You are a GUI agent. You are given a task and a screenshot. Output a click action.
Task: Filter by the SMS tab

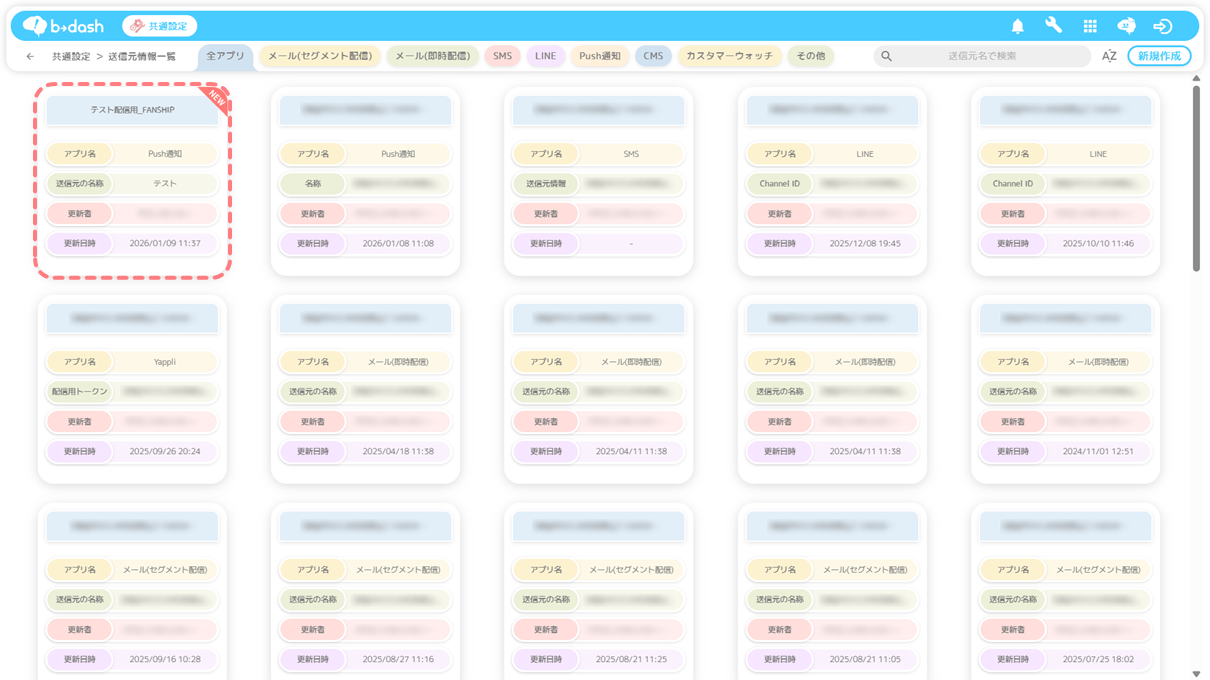point(502,56)
